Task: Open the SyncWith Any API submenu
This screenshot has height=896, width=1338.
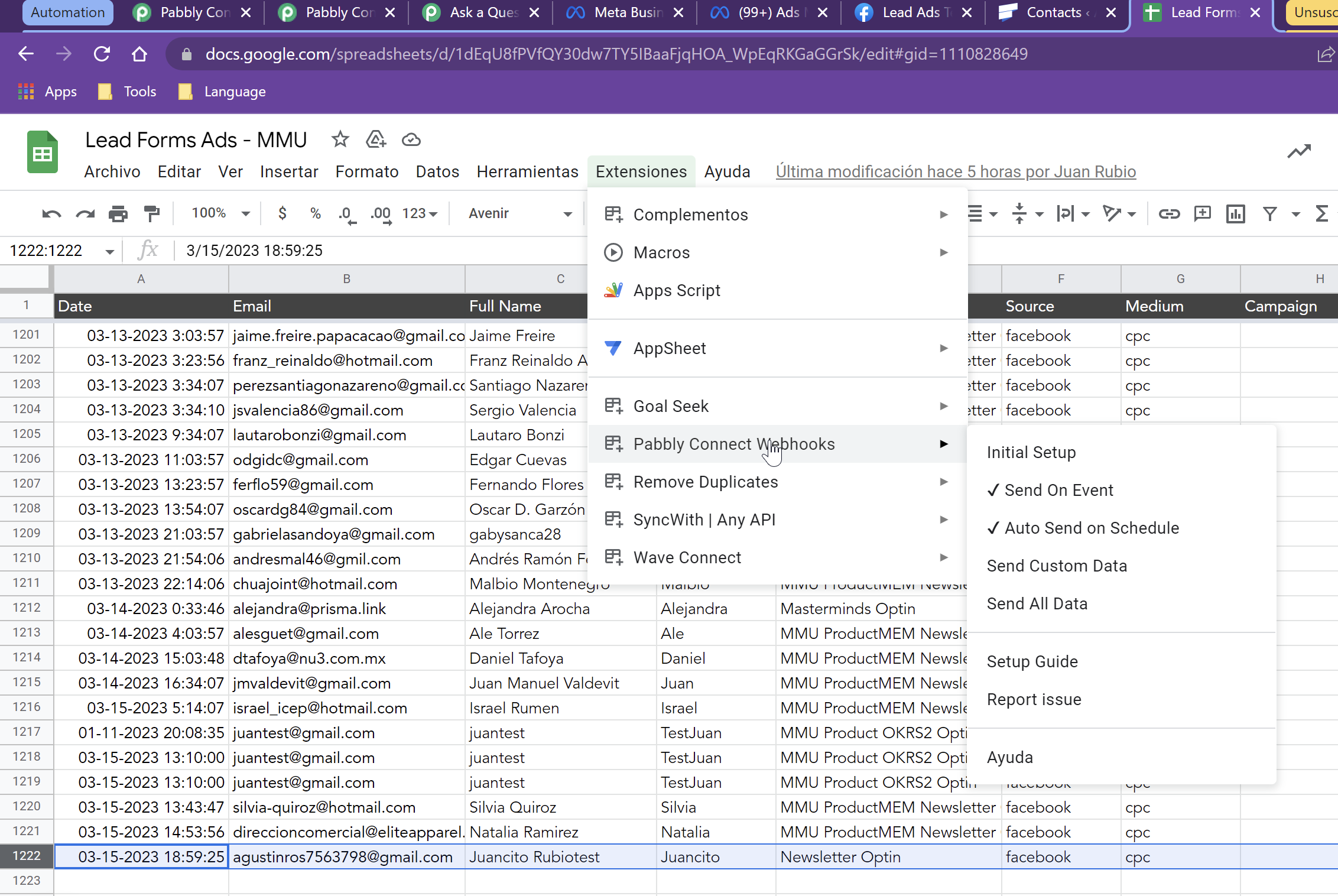Action: (778, 520)
